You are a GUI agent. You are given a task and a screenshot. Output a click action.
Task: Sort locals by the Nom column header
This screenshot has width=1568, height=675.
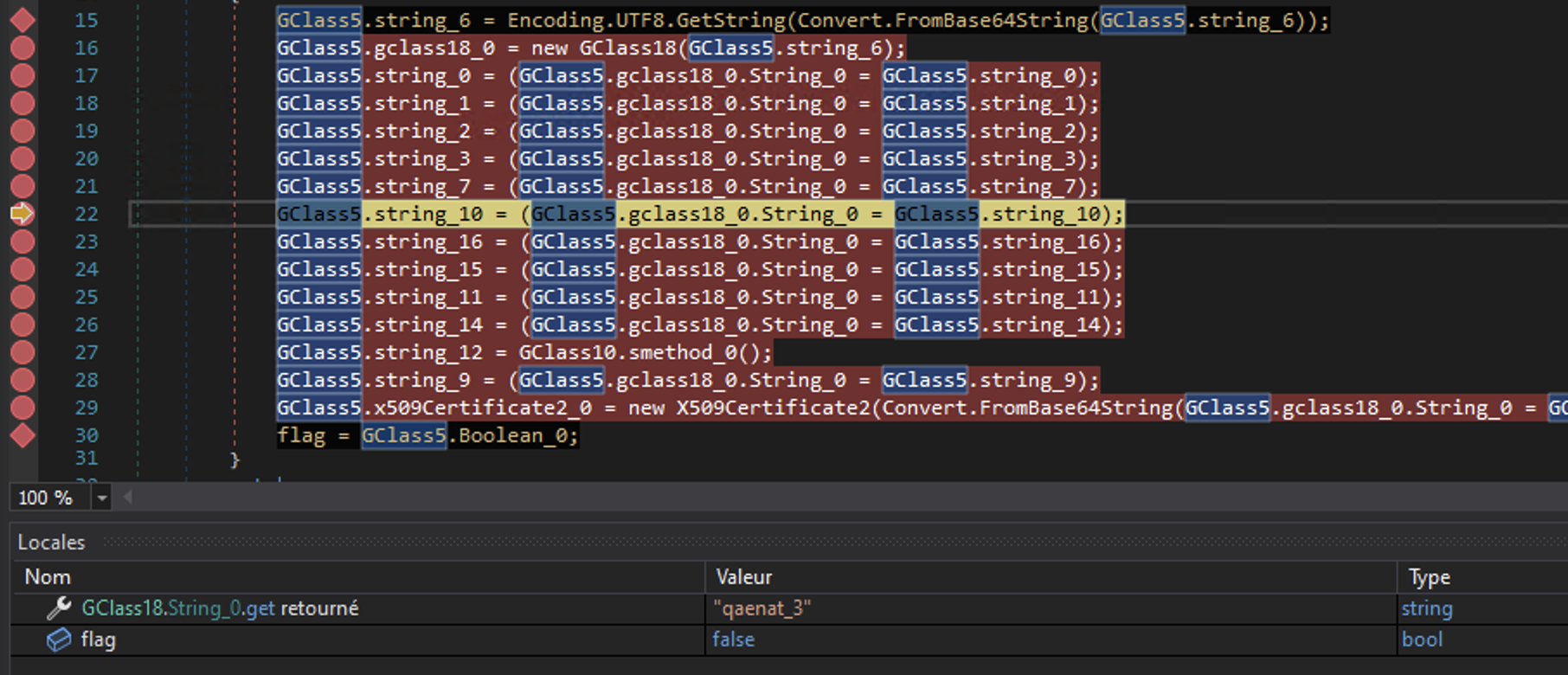pyautogui.click(x=48, y=577)
